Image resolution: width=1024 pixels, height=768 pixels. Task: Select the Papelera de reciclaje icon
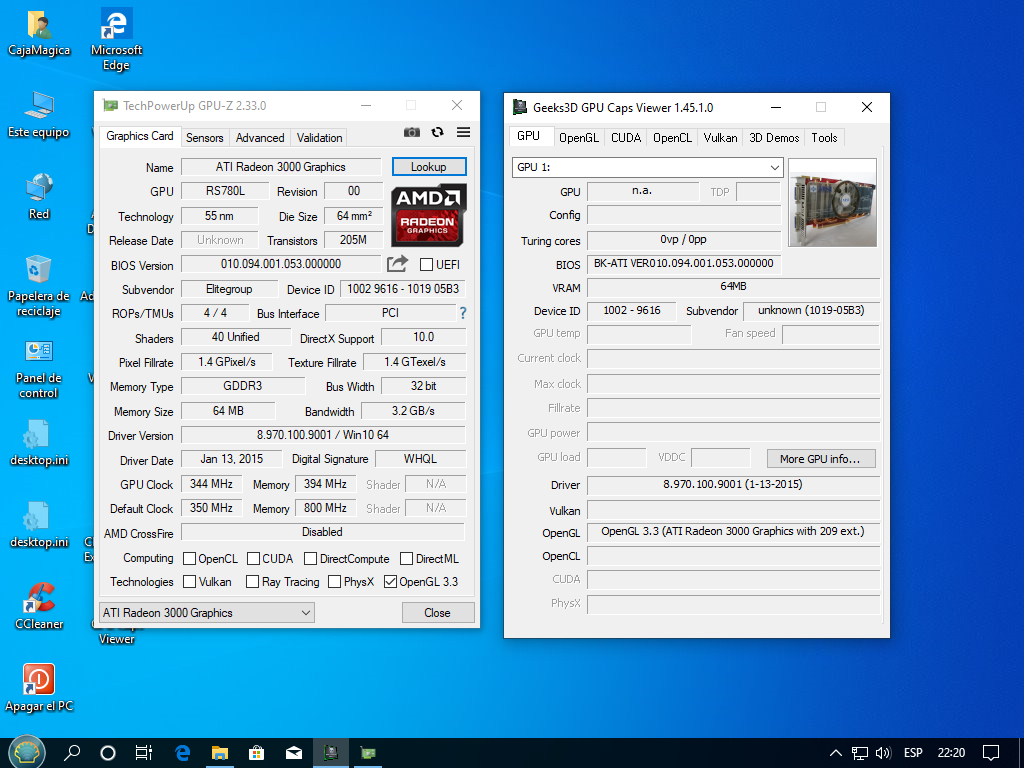coord(39,287)
